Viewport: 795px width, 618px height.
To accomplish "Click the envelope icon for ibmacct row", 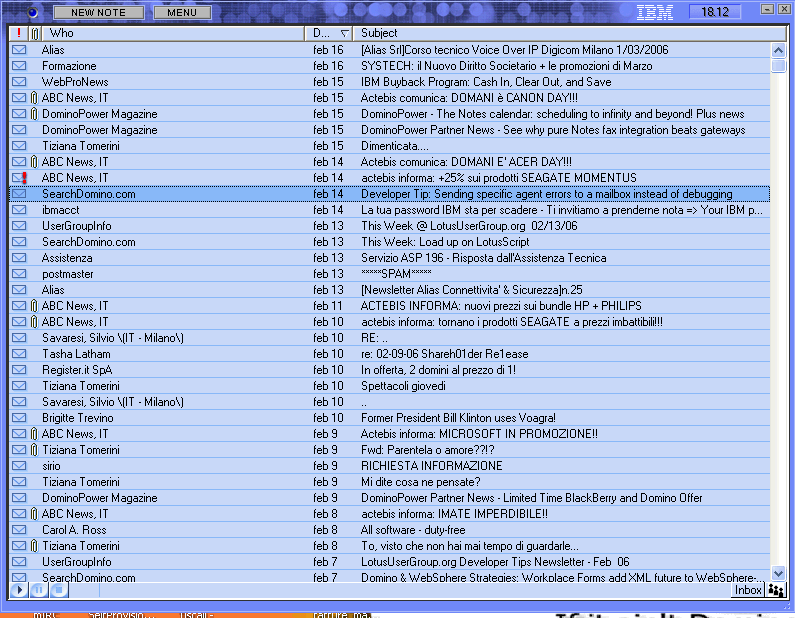I will tap(19, 210).
